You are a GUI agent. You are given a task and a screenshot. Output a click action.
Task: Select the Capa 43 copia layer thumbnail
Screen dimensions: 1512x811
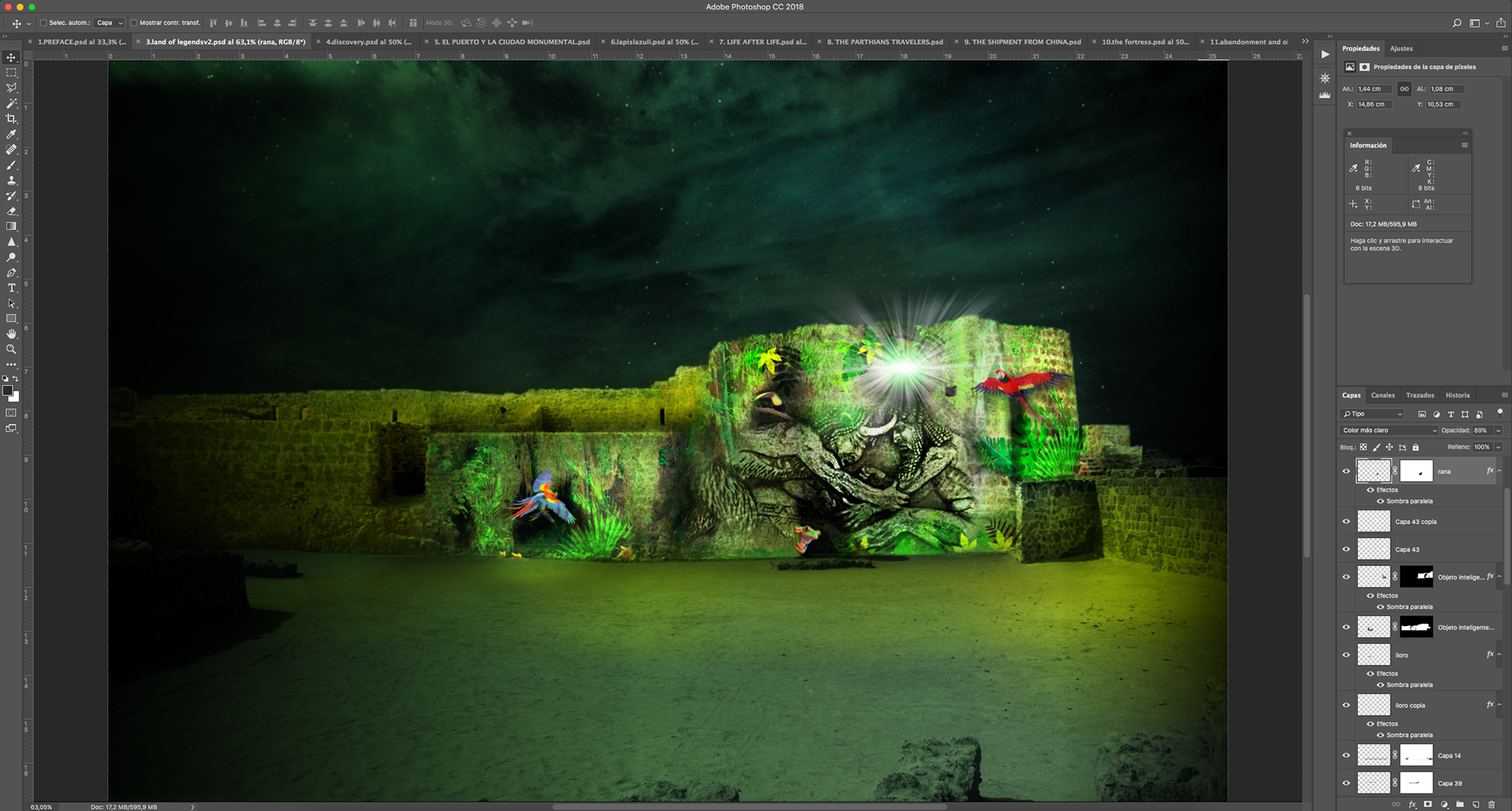click(x=1373, y=521)
